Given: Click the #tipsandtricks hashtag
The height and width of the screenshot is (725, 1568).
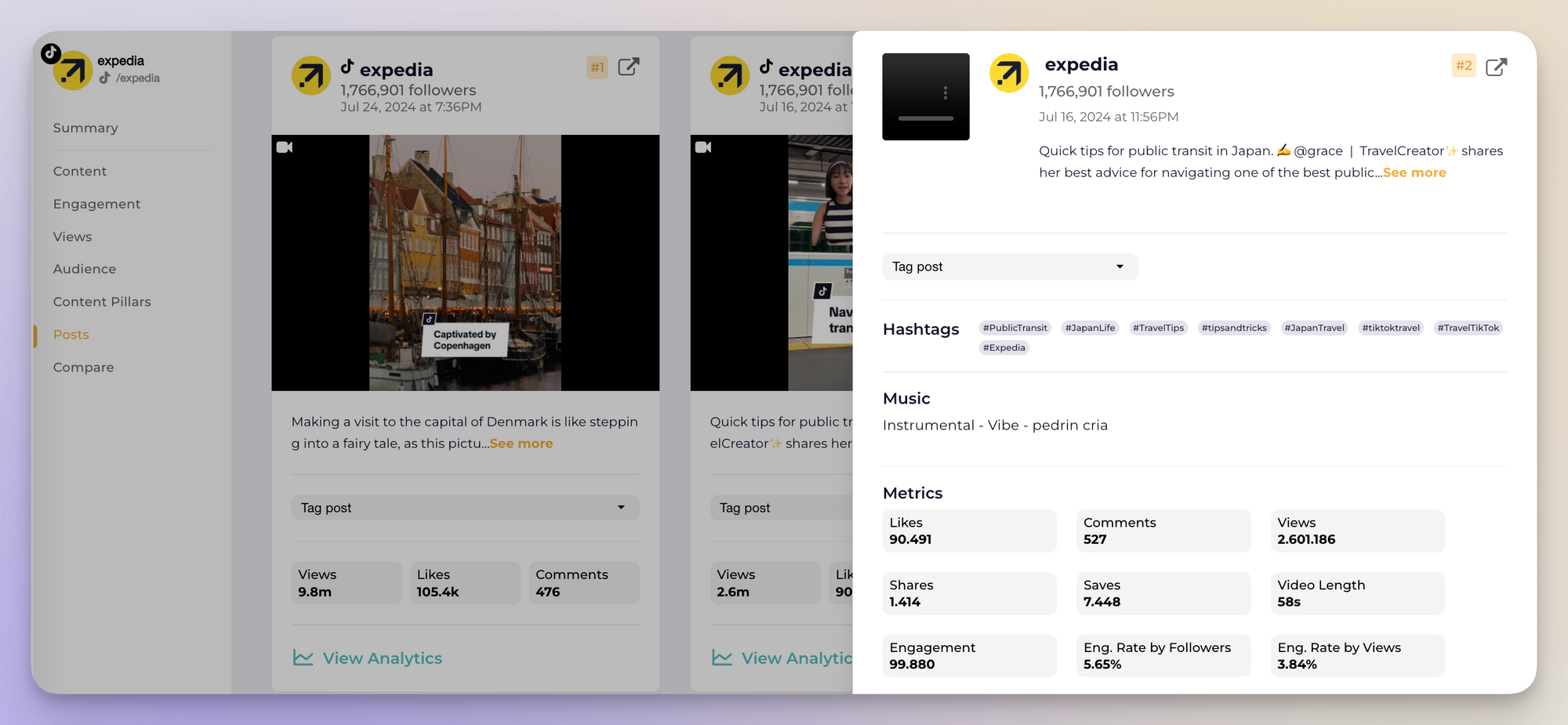Looking at the screenshot, I should pos(1234,328).
